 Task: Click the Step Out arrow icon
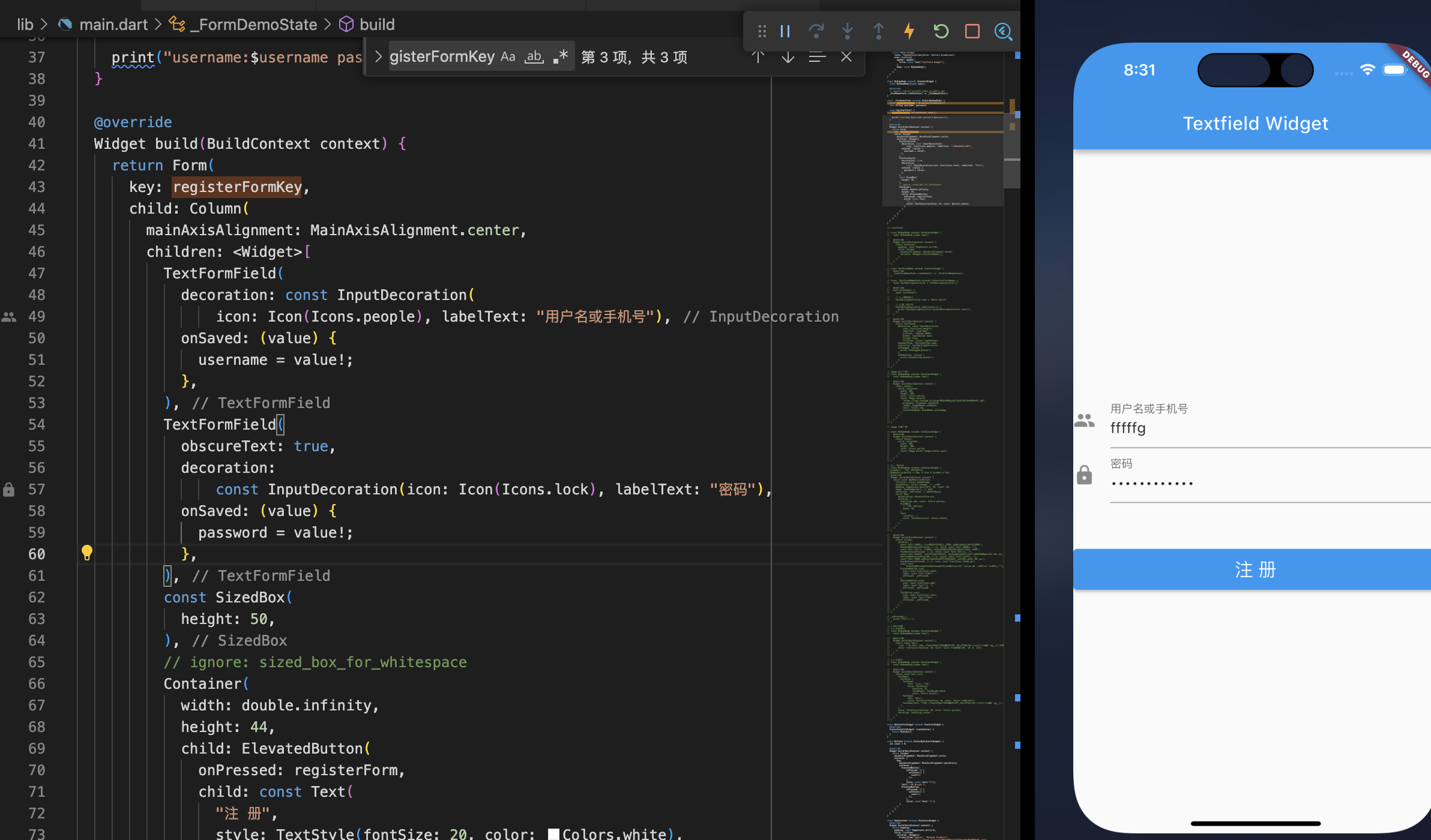pos(878,31)
